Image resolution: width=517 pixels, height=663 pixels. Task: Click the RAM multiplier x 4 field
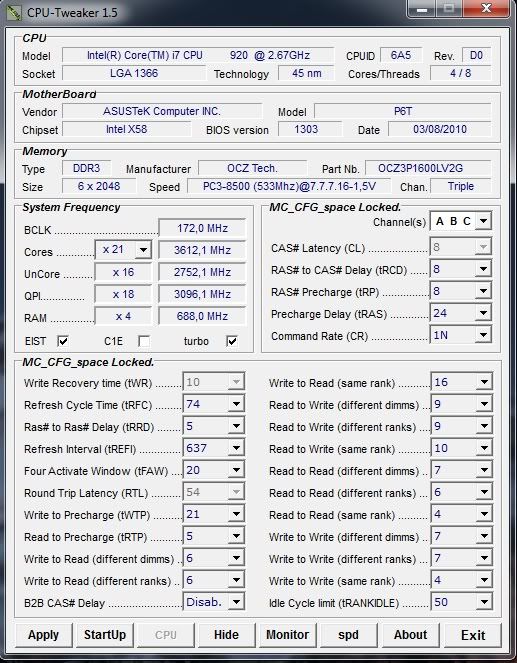pyautogui.click(x=123, y=316)
